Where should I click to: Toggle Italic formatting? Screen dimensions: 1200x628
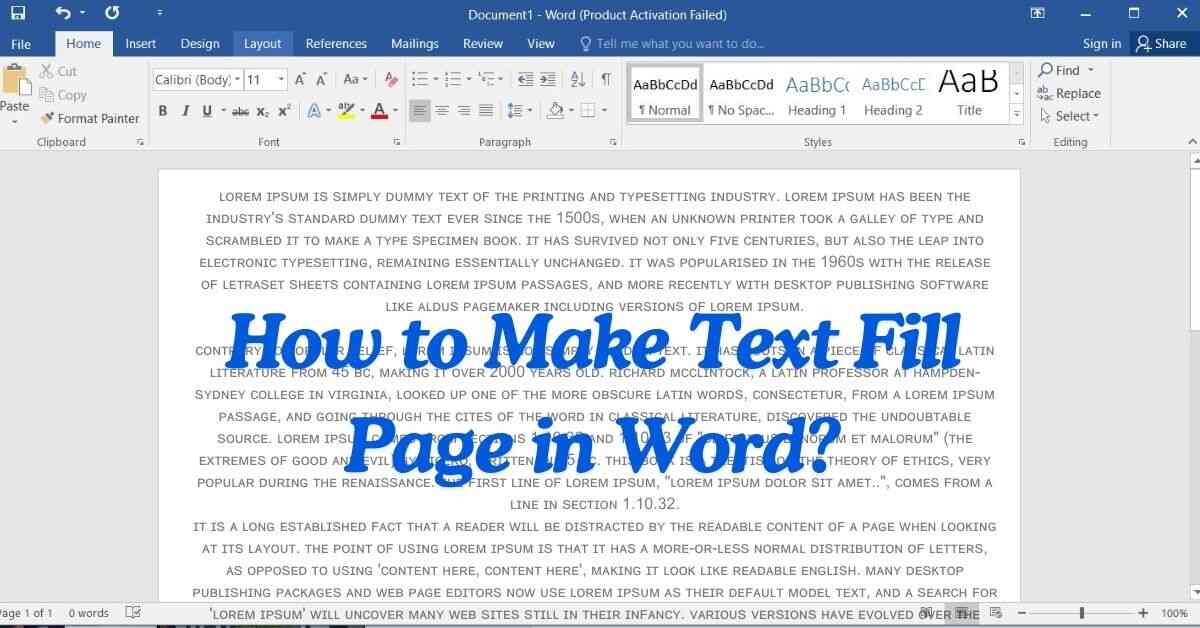pos(185,111)
